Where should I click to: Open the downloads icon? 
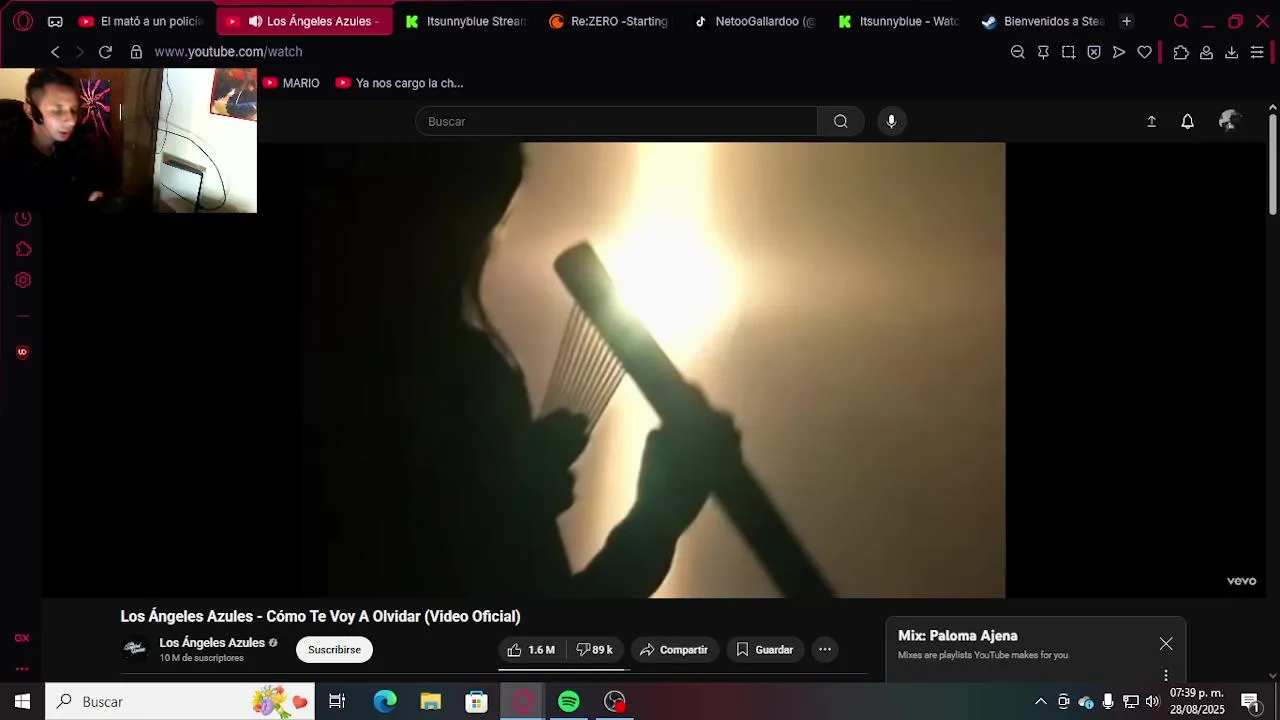pos(1232,52)
